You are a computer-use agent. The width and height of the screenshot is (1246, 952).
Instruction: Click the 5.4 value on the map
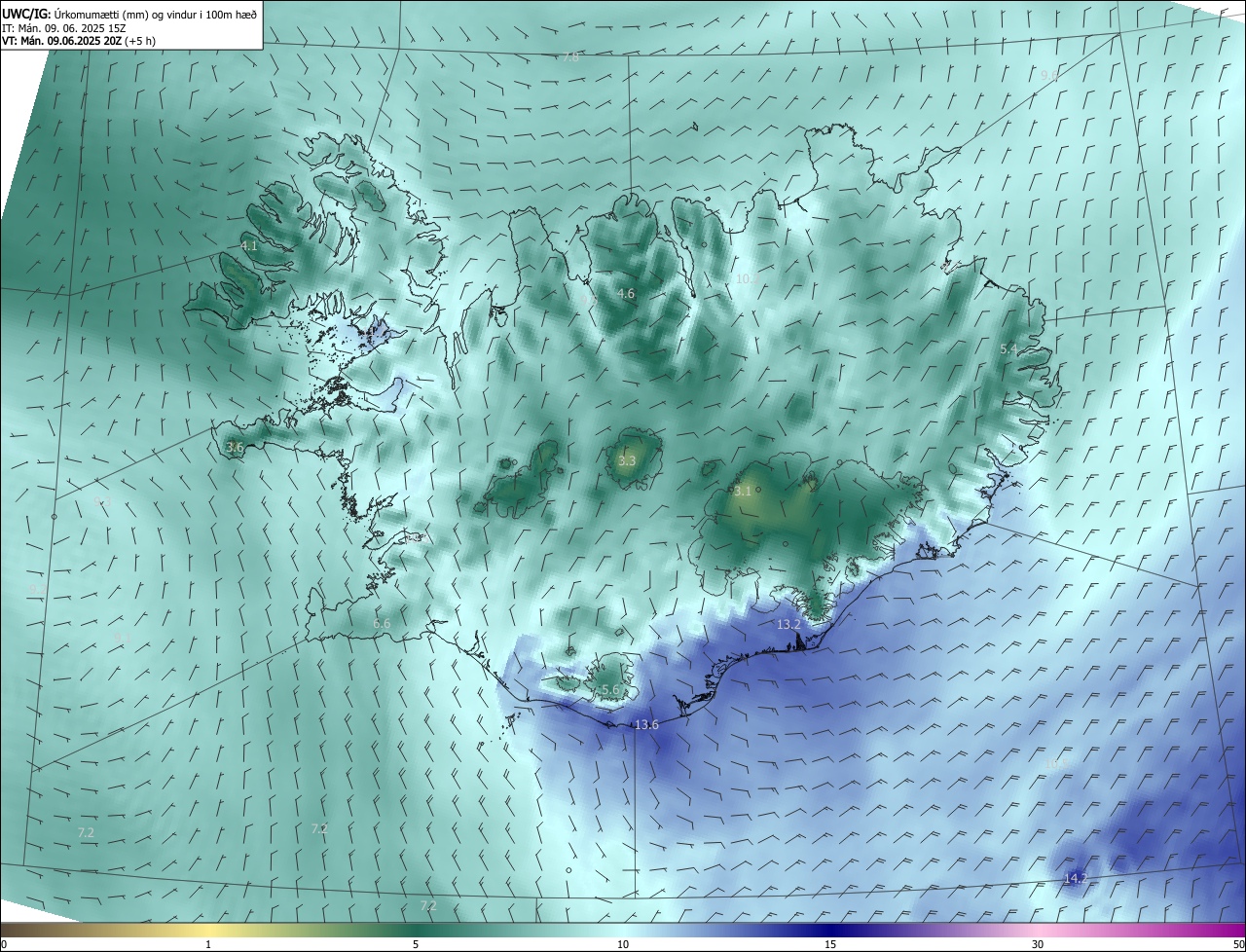click(1008, 348)
